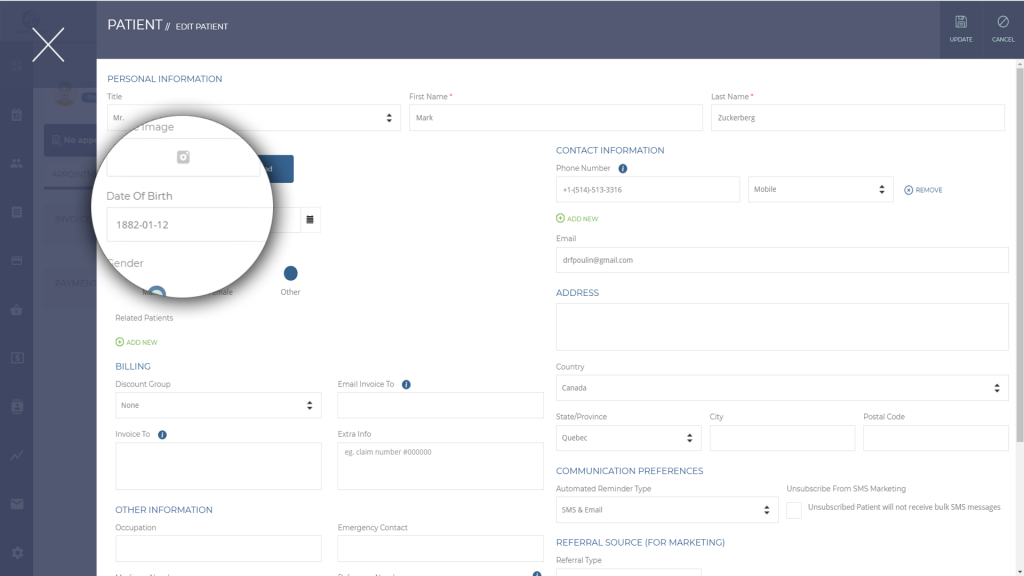Viewport: 1024px width, 576px height.
Task: Click the City input field
Action: (x=782, y=438)
